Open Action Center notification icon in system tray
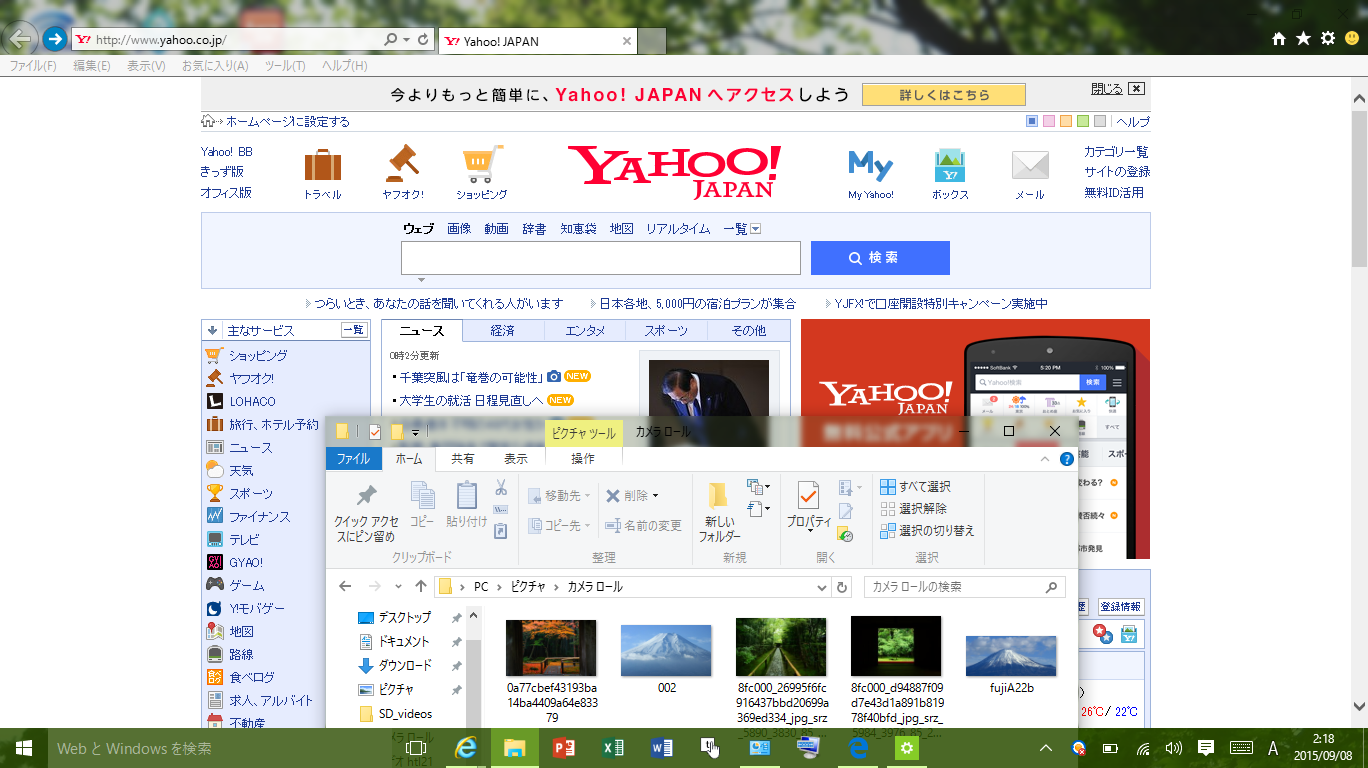1368x768 pixels. coord(1206,747)
